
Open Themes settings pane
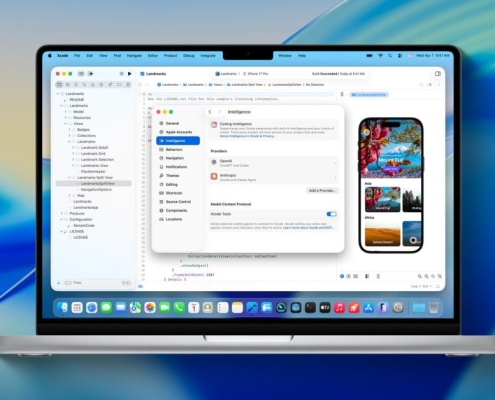coord(178,176)
